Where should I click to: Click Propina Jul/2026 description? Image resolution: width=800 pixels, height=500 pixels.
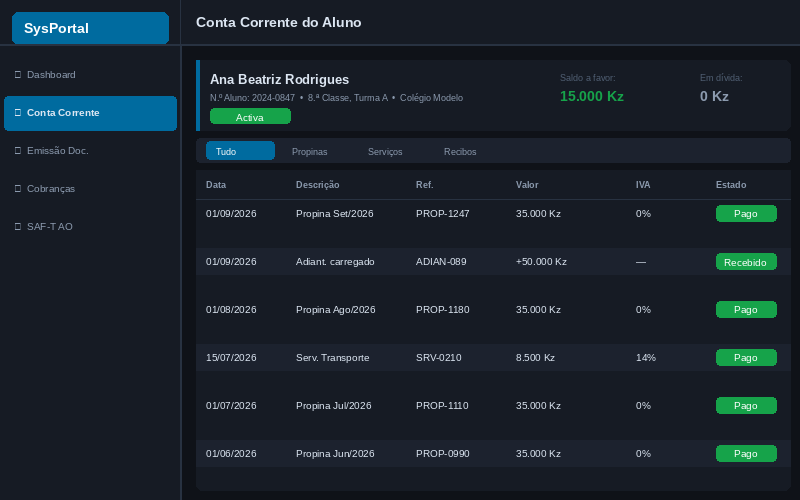(333, 406)
